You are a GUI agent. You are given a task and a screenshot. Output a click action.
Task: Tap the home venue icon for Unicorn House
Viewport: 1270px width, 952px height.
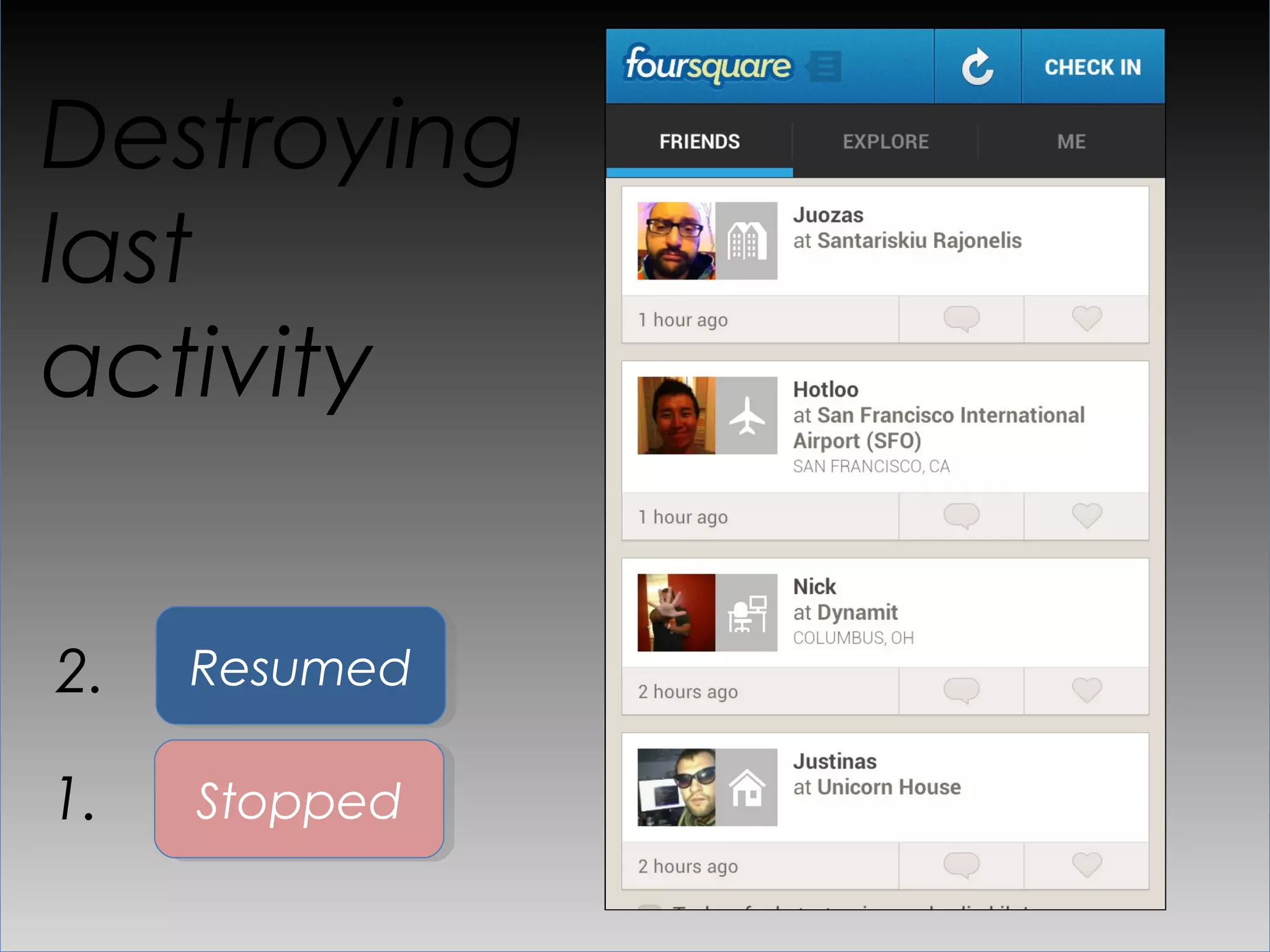747,788
